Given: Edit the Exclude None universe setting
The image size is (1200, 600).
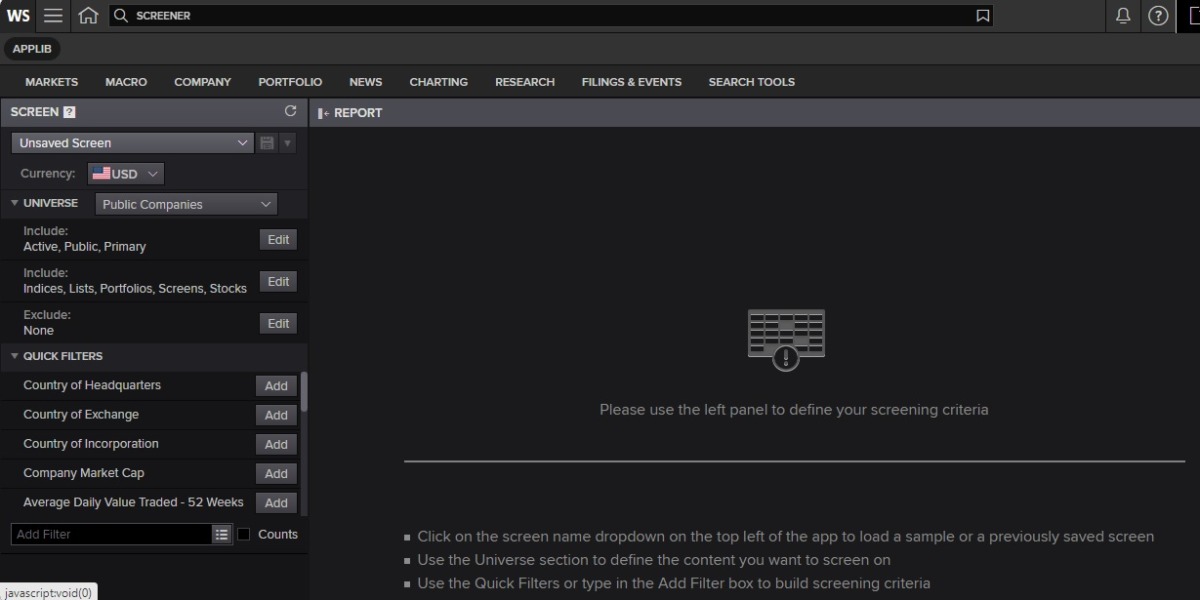Looking at the screenshot, I should pos(278,323).
